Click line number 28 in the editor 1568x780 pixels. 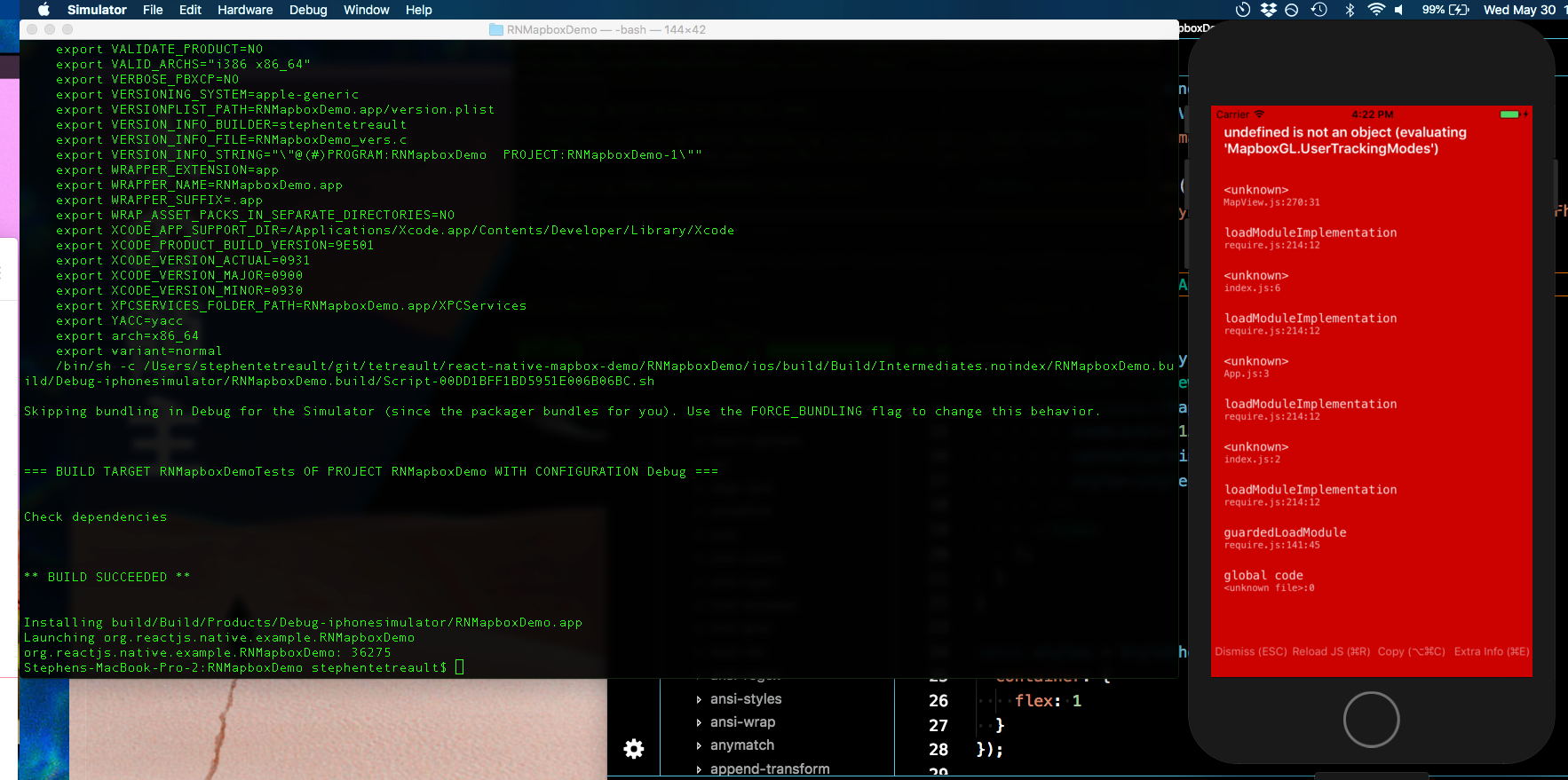pos(938,750)
